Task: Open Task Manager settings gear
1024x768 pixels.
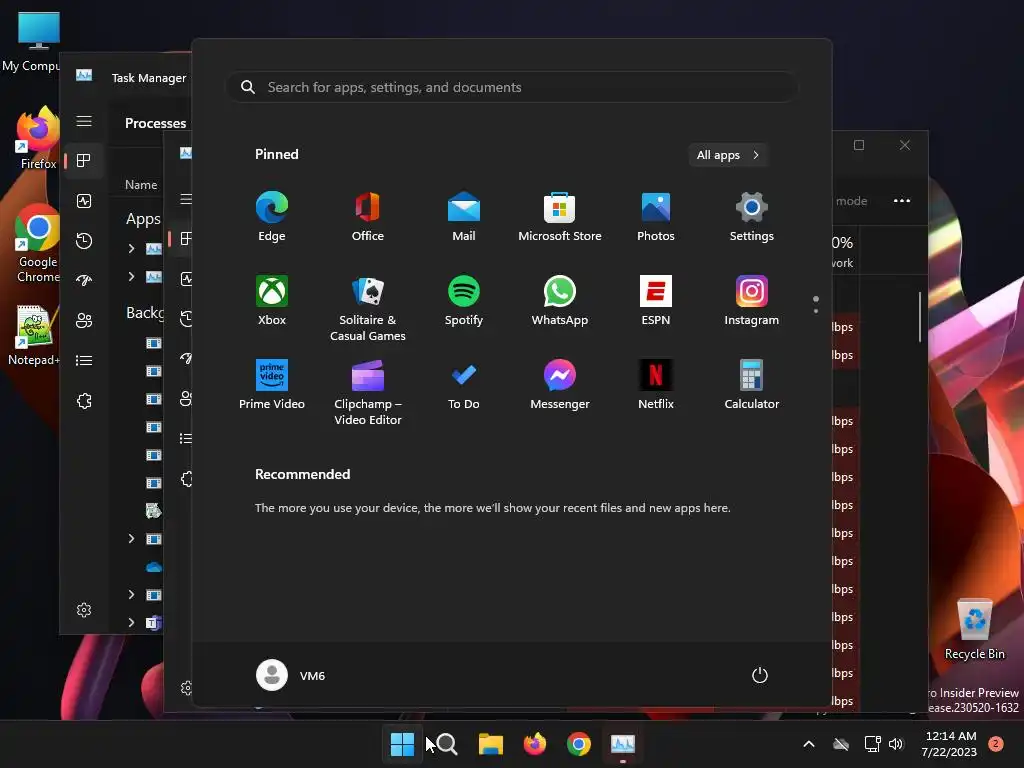Action: point(84,610)
